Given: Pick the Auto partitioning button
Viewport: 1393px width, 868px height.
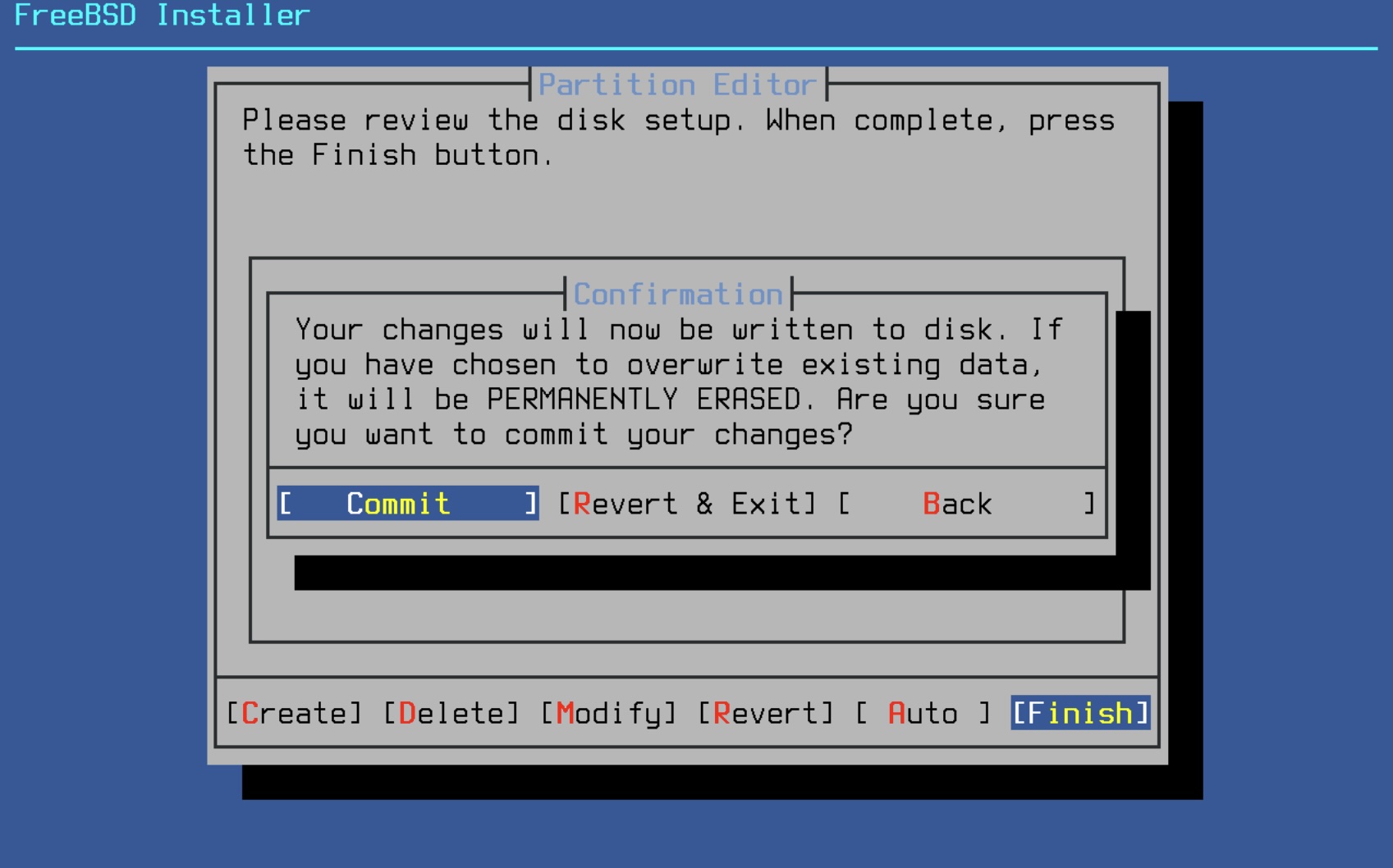Looking at the screenshot, I should click(x=923, y=713).
